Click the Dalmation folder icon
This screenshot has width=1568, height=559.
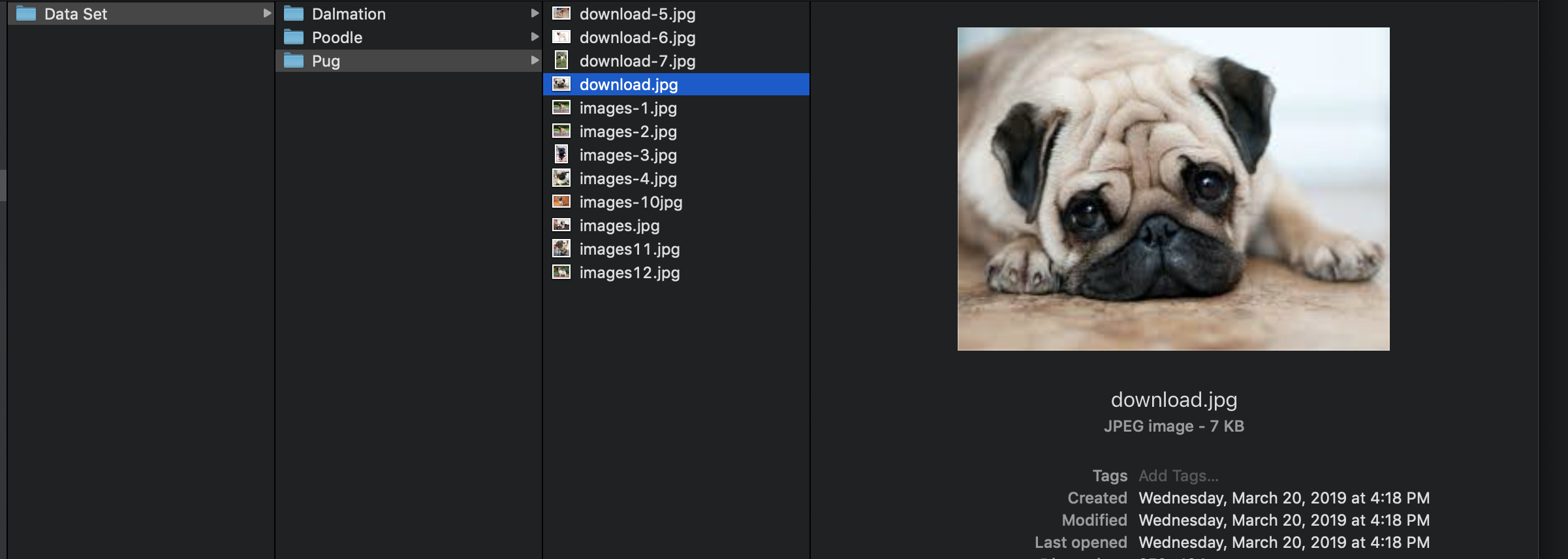[x=294, y=14]
